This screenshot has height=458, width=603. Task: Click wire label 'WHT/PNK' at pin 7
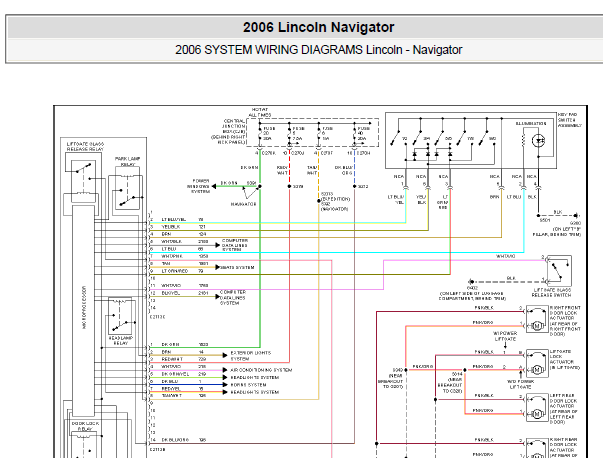pos(172,256)
